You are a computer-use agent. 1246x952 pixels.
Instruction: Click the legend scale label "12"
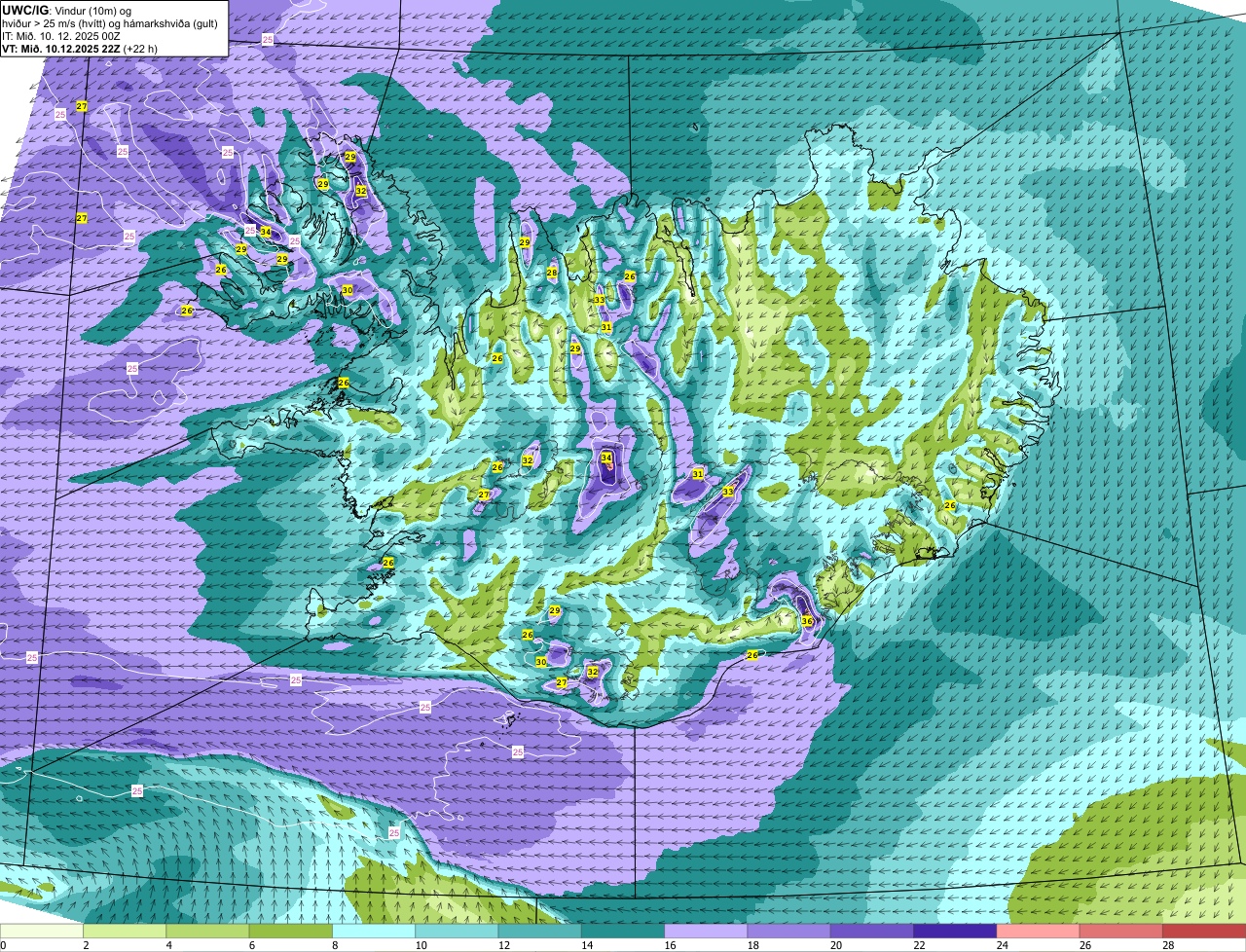pos(503,945)
